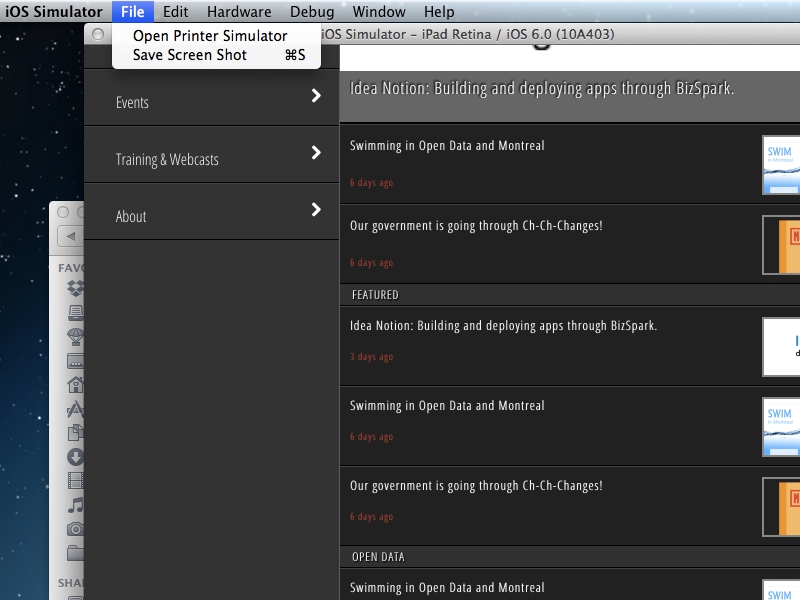
Task: Open the About section label
Action: pos(131,216)
